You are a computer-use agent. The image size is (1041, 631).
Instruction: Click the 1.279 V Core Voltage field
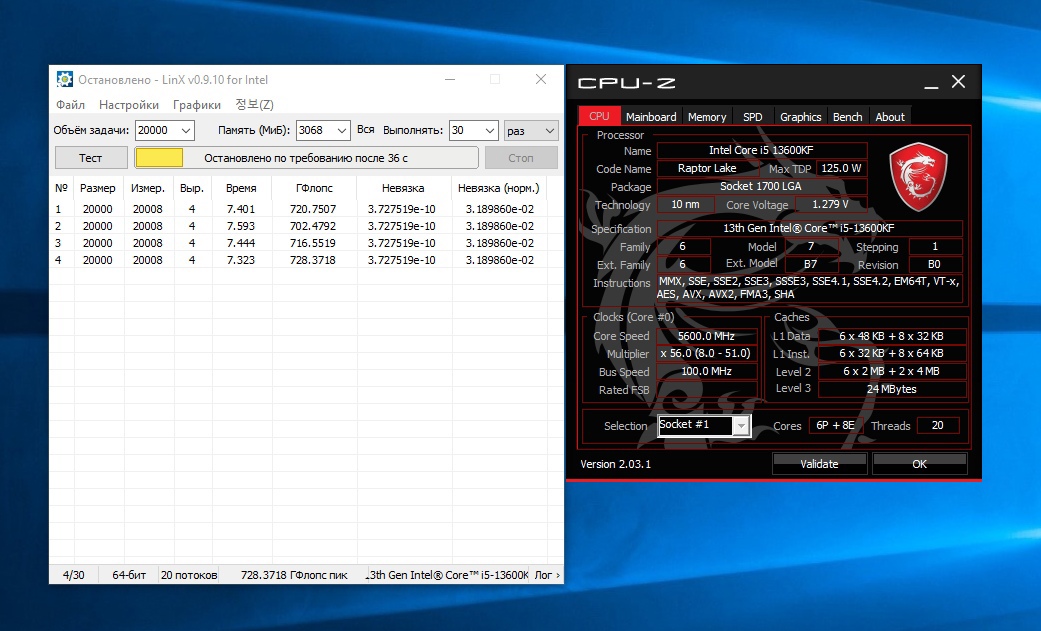point(830,204)
